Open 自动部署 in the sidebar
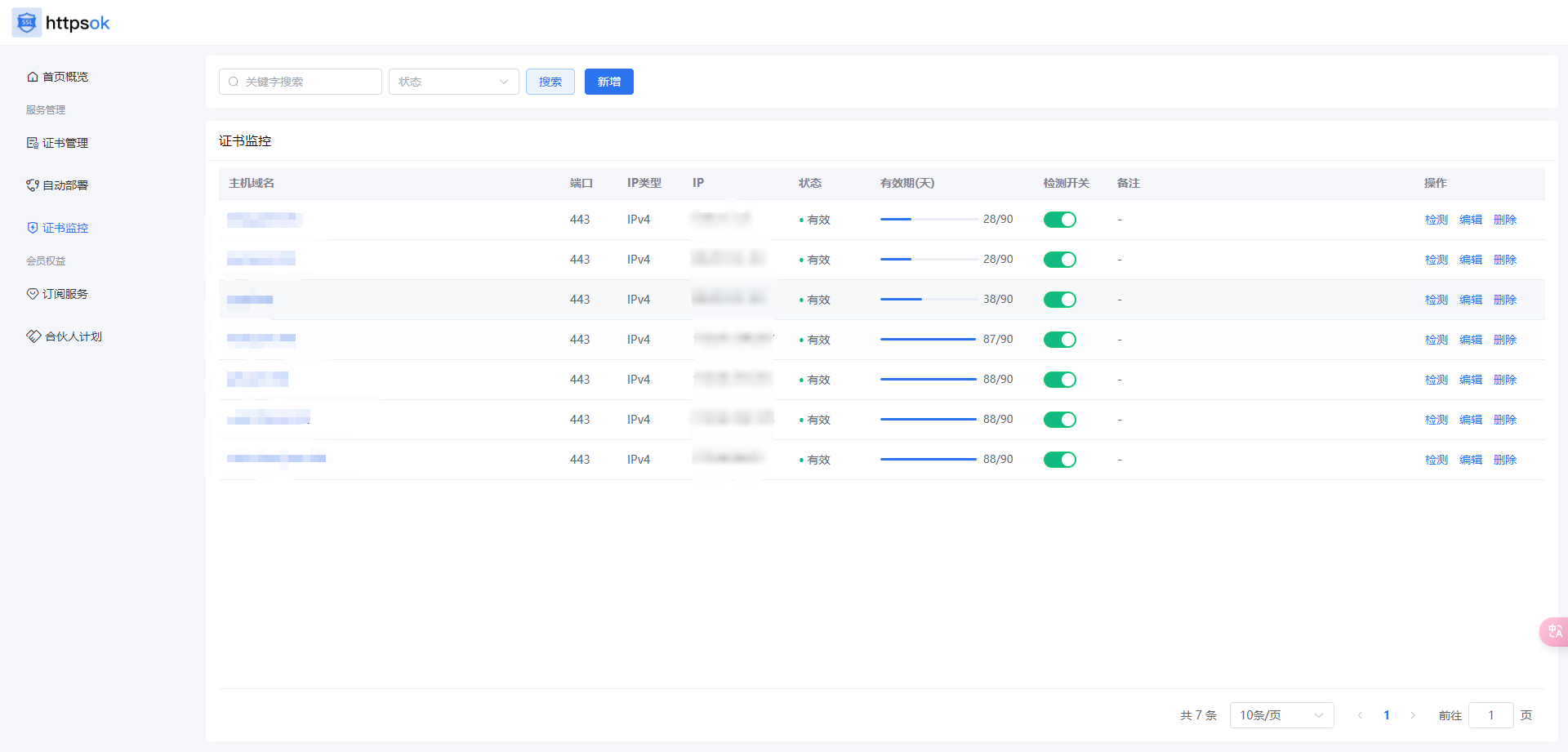1568x752 pixels. click(x=65, y=185)
